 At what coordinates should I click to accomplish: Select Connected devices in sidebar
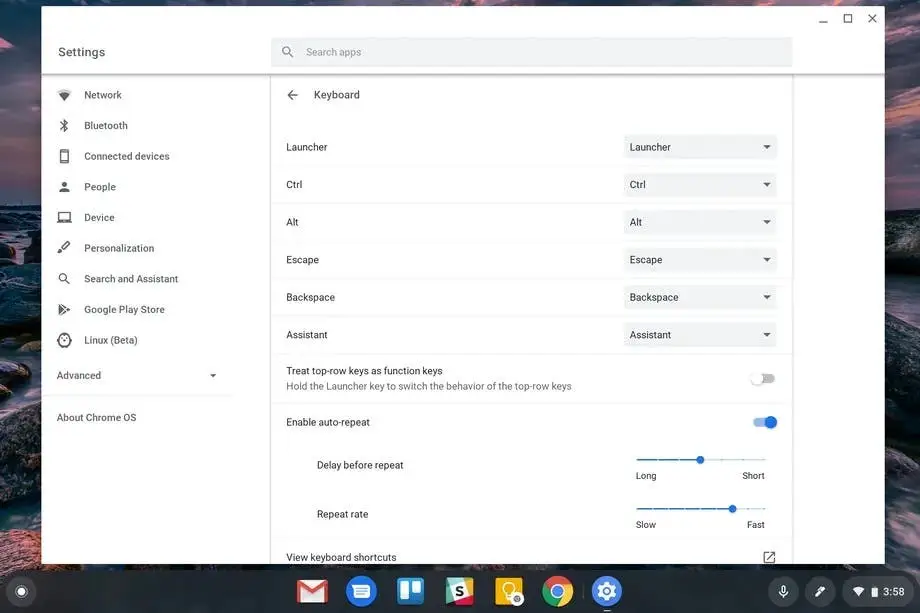coord(127,156)
